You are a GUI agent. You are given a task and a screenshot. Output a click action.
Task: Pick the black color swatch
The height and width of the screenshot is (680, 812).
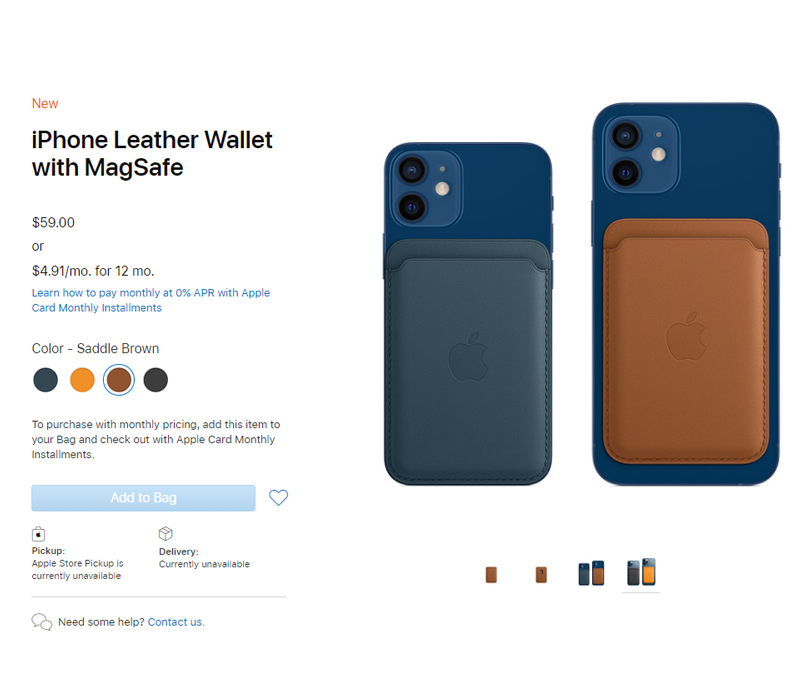(x=156, y=380)
